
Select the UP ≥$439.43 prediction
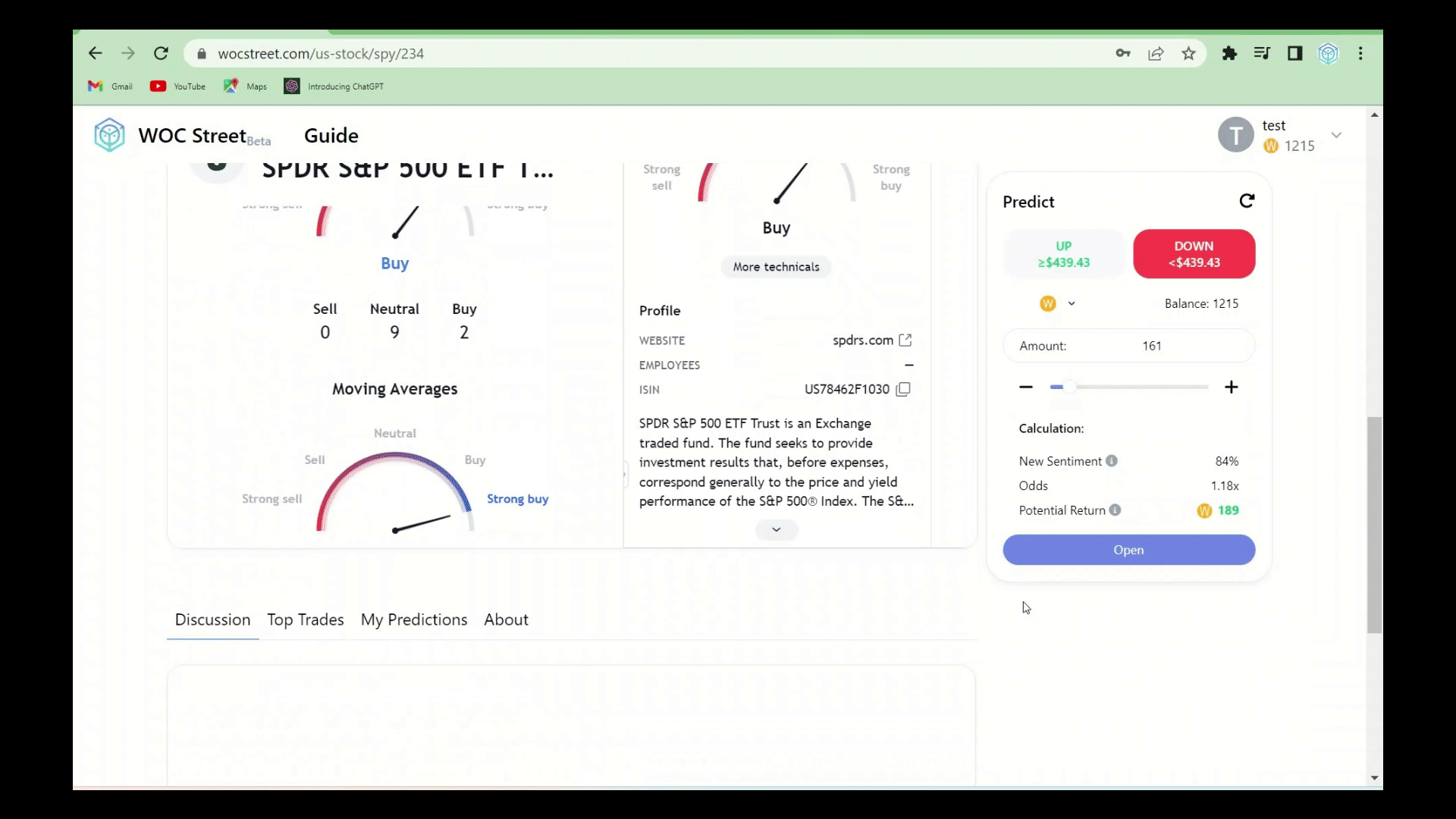click(1063, 254)
